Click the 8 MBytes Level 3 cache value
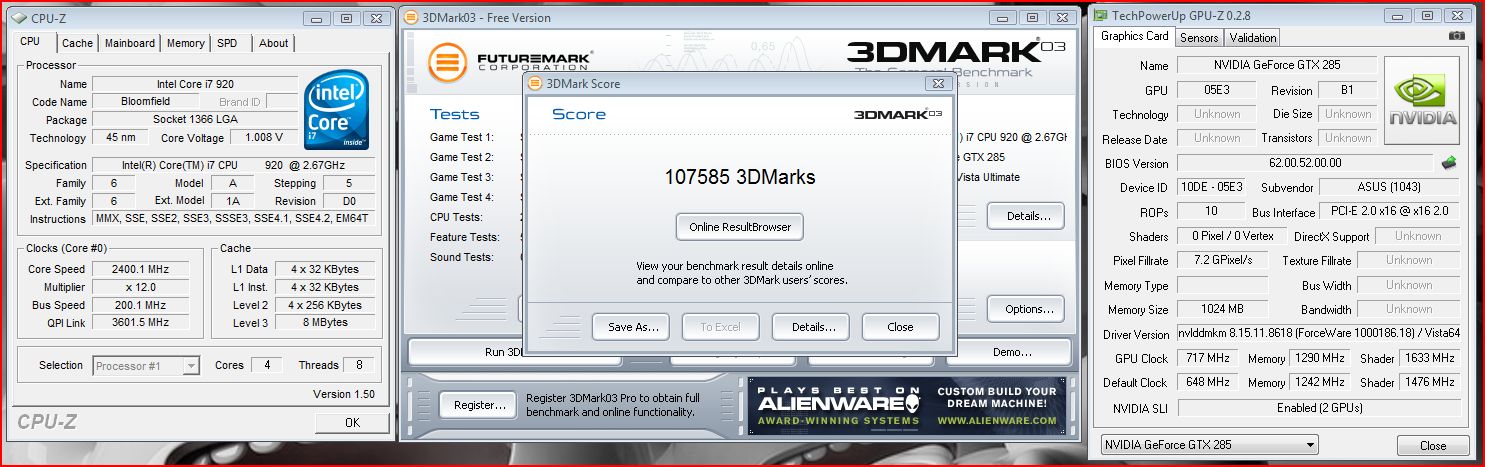This screenshot has width=1485, height=467. click(324, 323)
